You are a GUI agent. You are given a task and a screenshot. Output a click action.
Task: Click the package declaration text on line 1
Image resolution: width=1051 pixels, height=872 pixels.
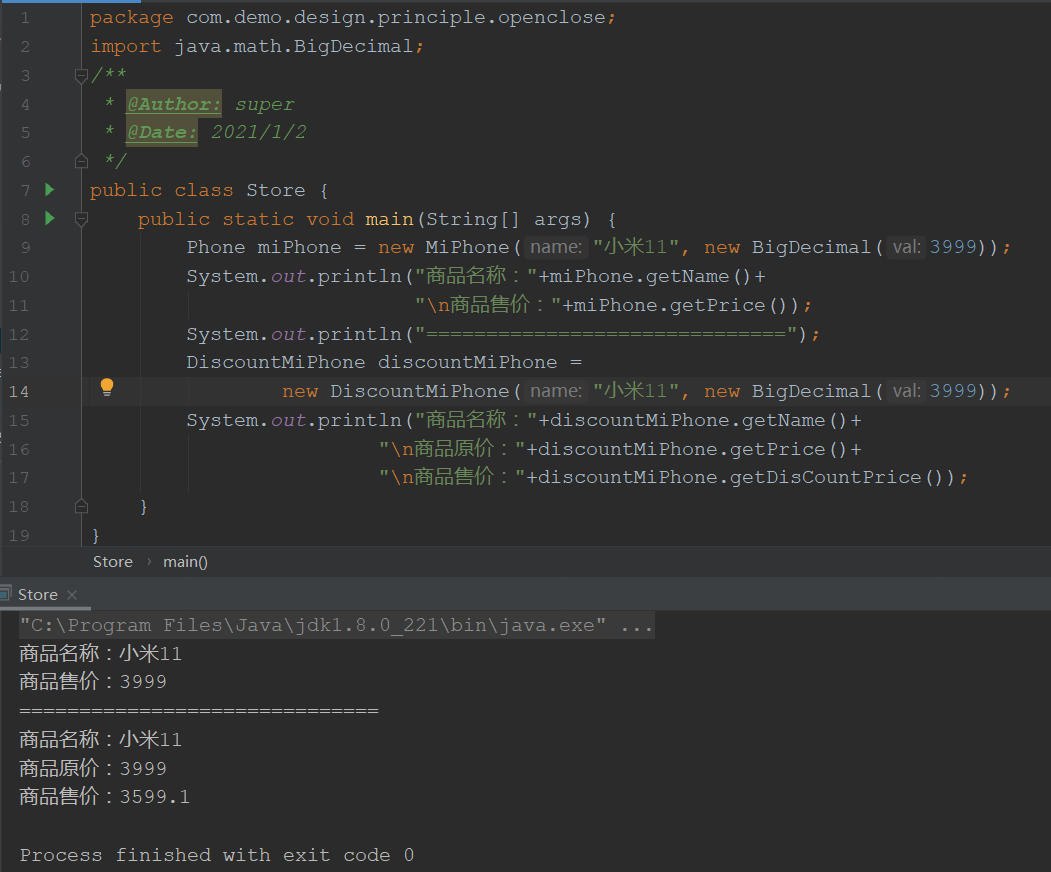coord(353,17)
